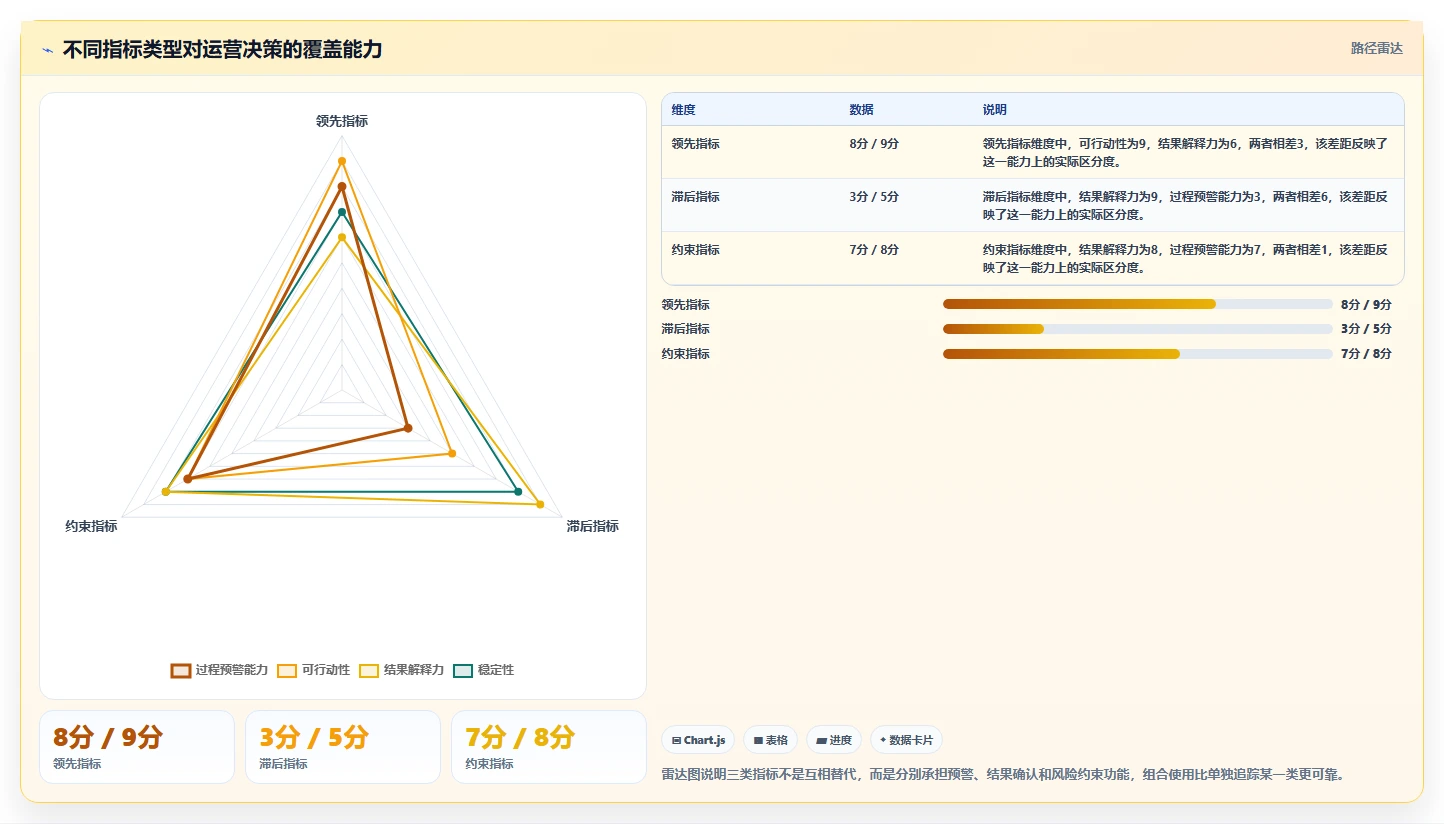
Task: Click the 结果解释力 legend label
Action: [414, 670]
